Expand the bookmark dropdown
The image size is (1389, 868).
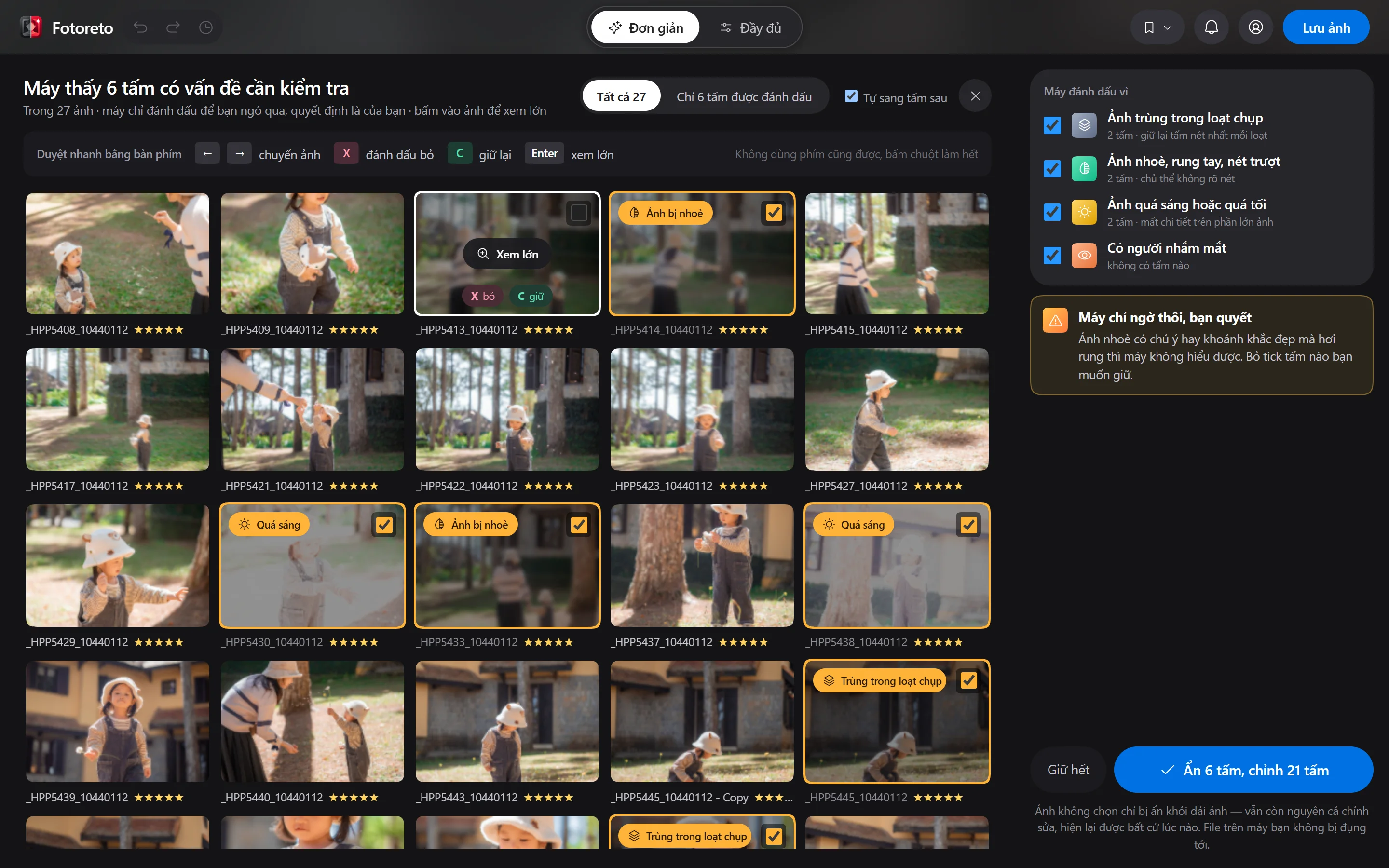(1157, 27)
